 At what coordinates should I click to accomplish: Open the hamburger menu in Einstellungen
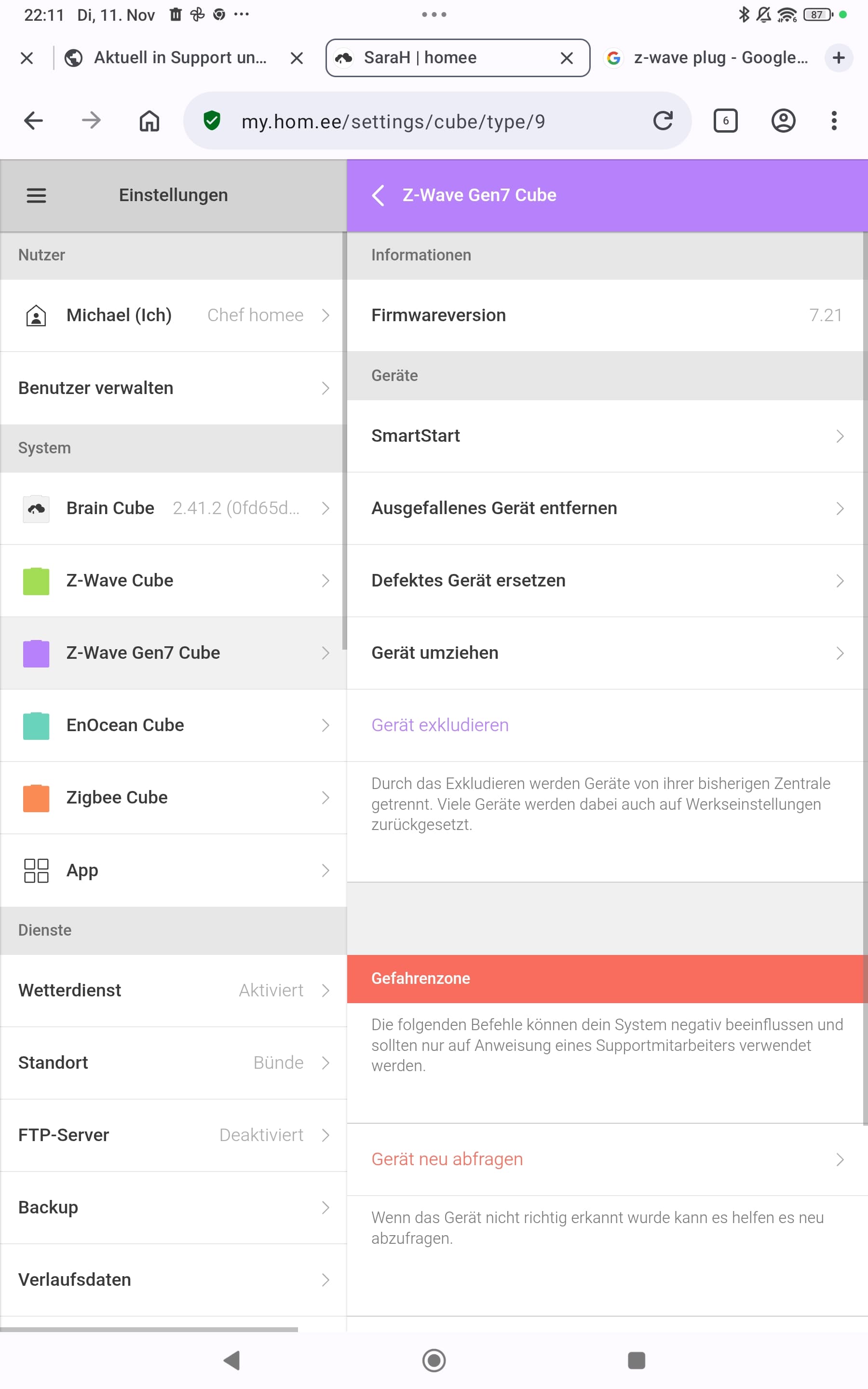(36, 196)
